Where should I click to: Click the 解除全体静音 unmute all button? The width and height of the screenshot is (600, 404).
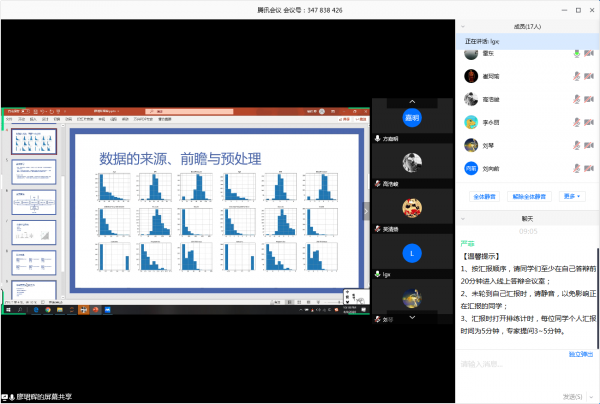pos(529,197)
